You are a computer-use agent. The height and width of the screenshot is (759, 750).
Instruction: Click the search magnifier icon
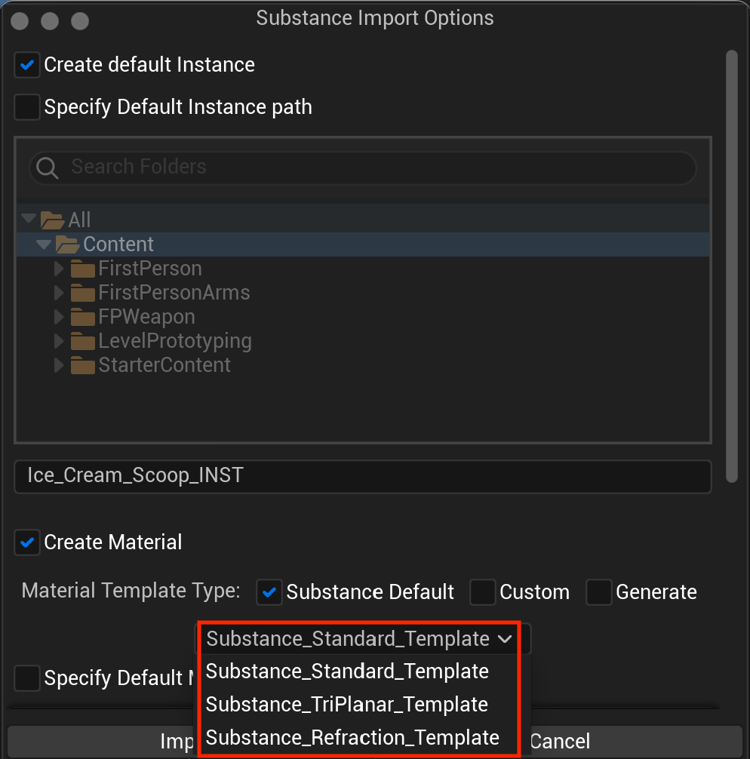(47, 167)
